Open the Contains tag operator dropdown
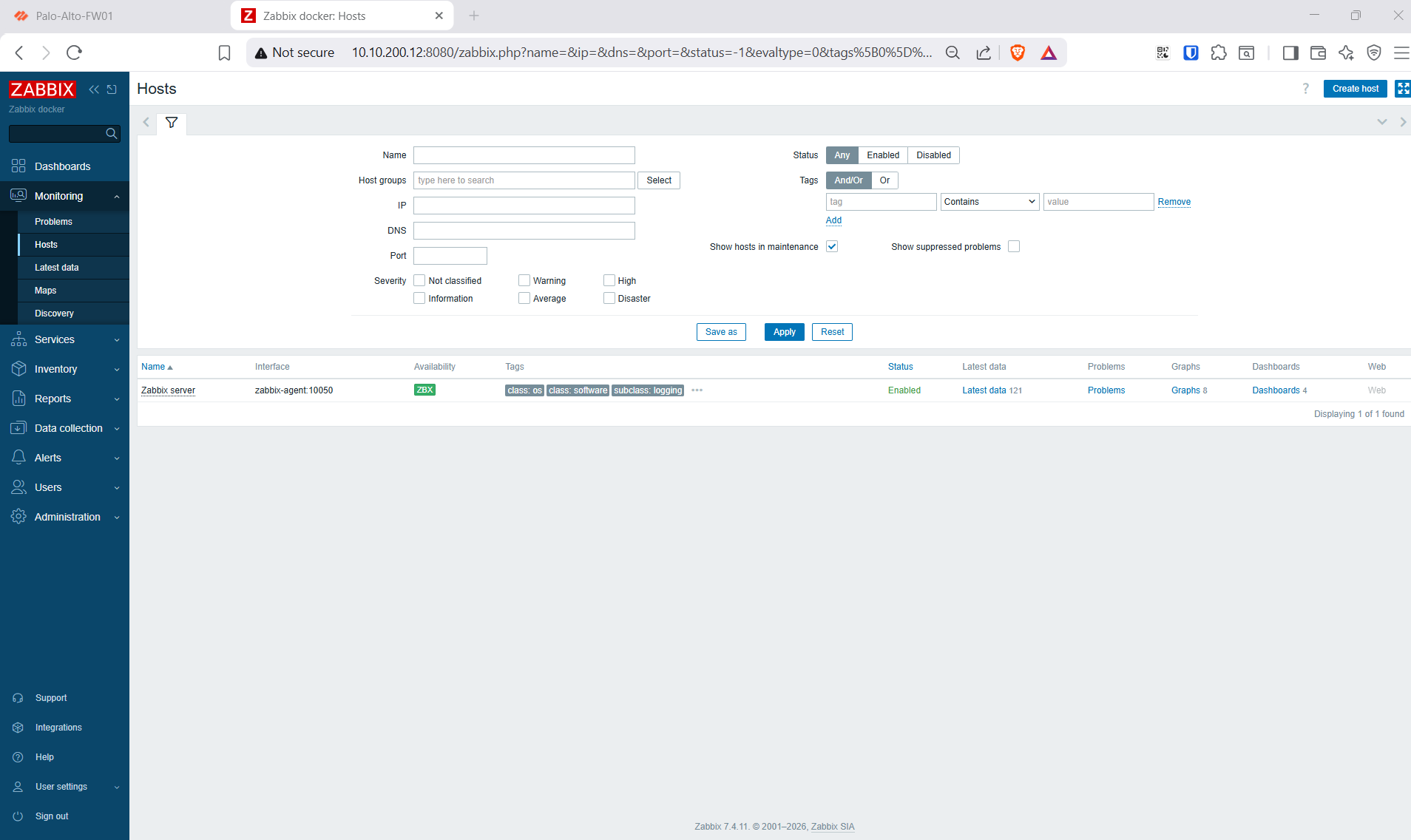Screen dimensions: 1411x840 click(x=989, y=202)
